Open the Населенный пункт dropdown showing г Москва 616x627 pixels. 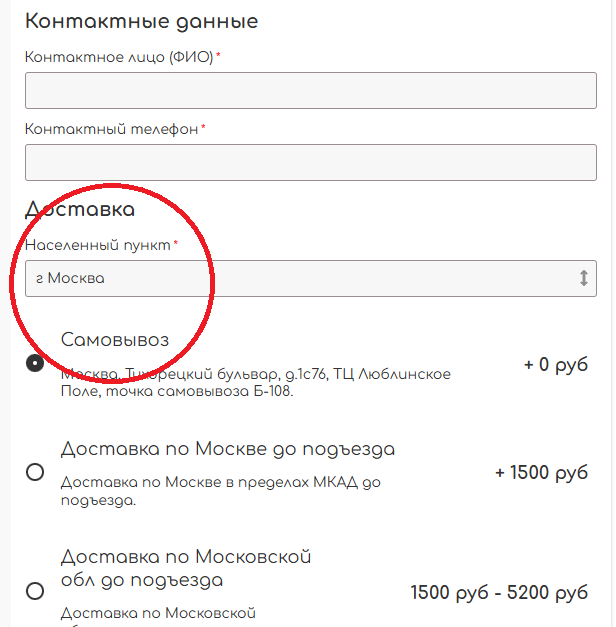click(300, 279)
